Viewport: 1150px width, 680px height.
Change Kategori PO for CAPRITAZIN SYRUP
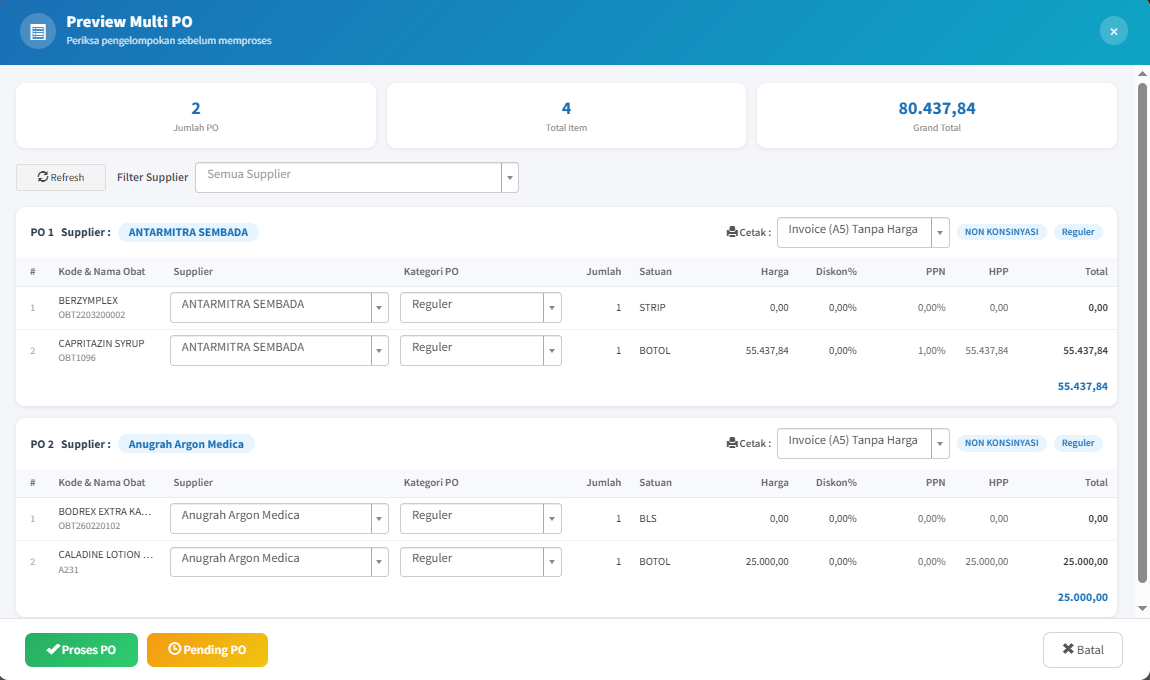click(x=481, y=351)
